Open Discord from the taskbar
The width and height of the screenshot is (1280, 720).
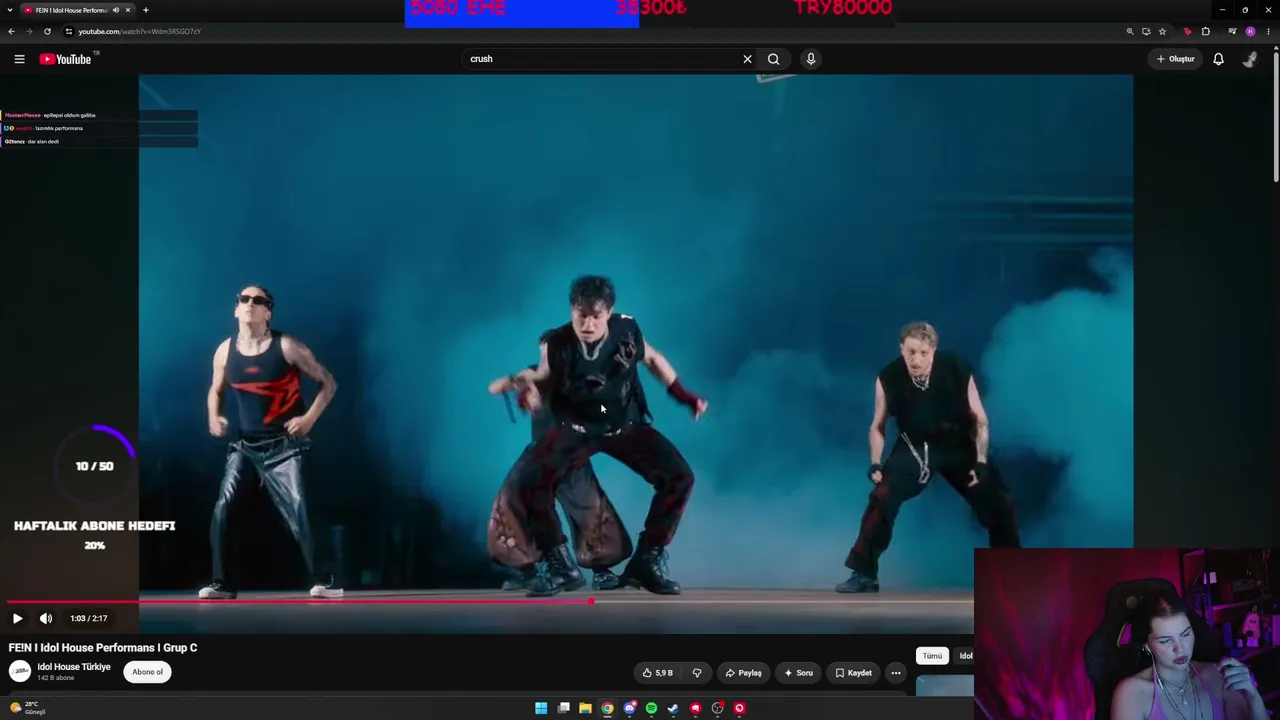pos(629,708)
